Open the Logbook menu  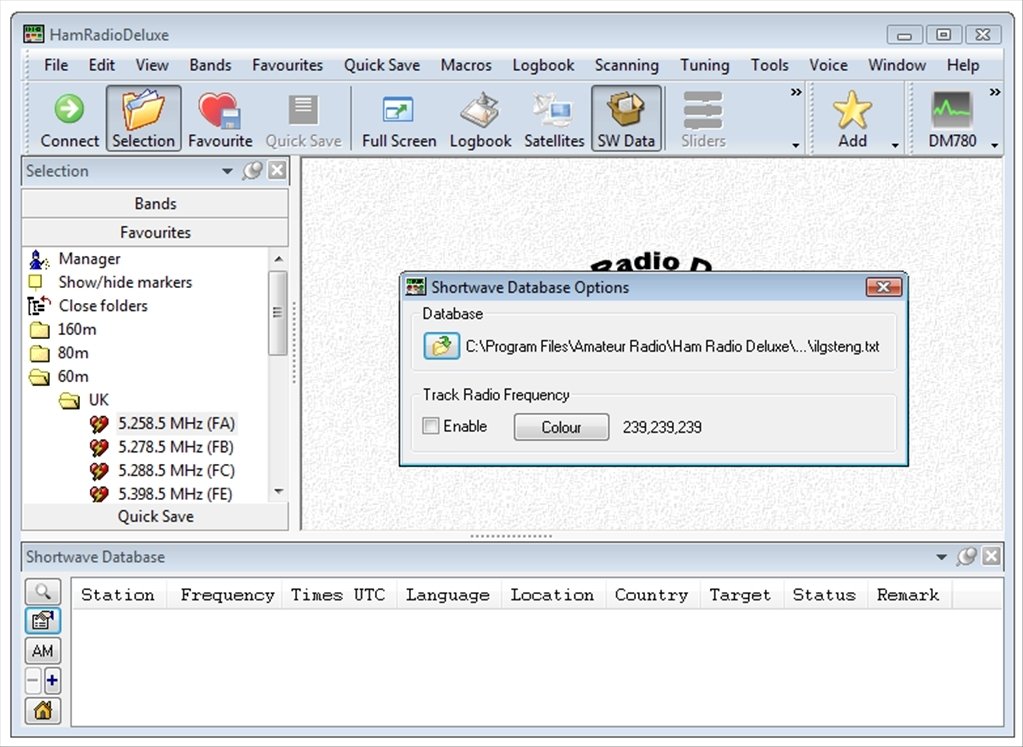543,65
